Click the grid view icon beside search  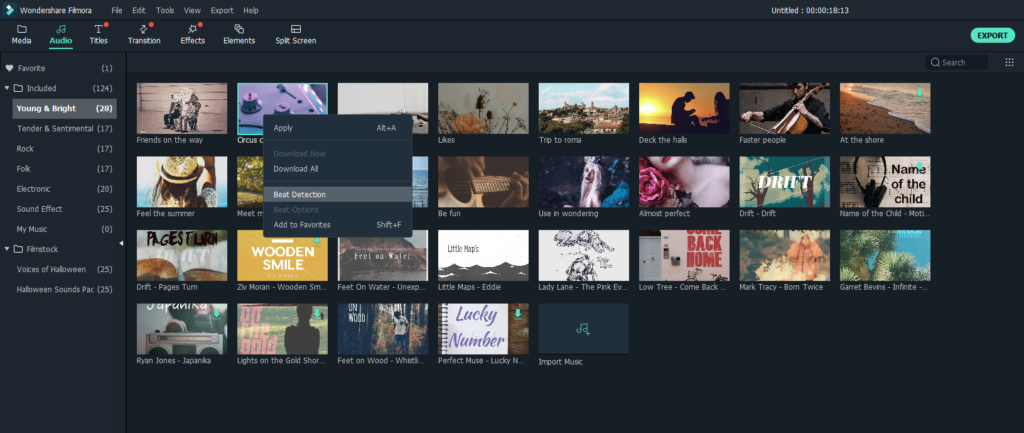click(x=1009, y=62)
